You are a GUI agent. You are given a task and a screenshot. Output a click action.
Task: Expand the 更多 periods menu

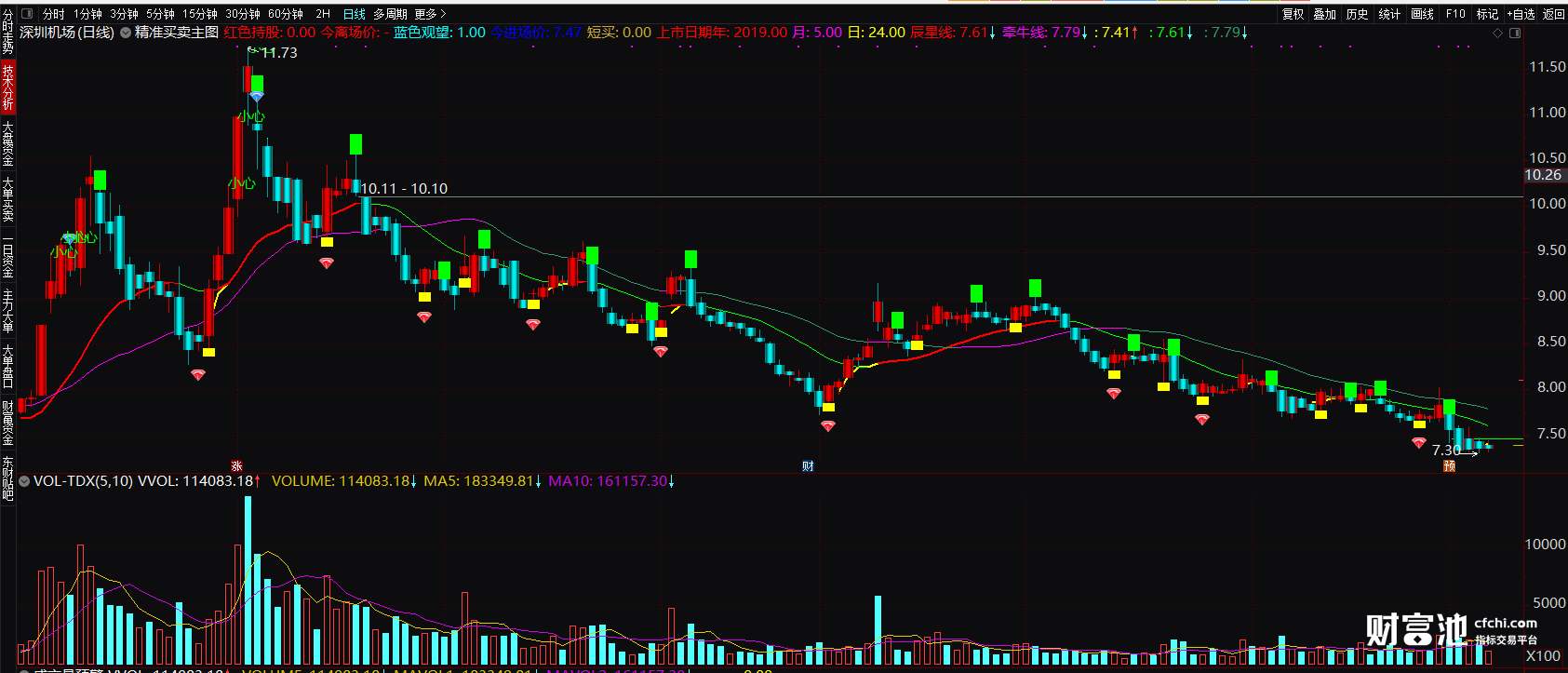pos(431,14)
